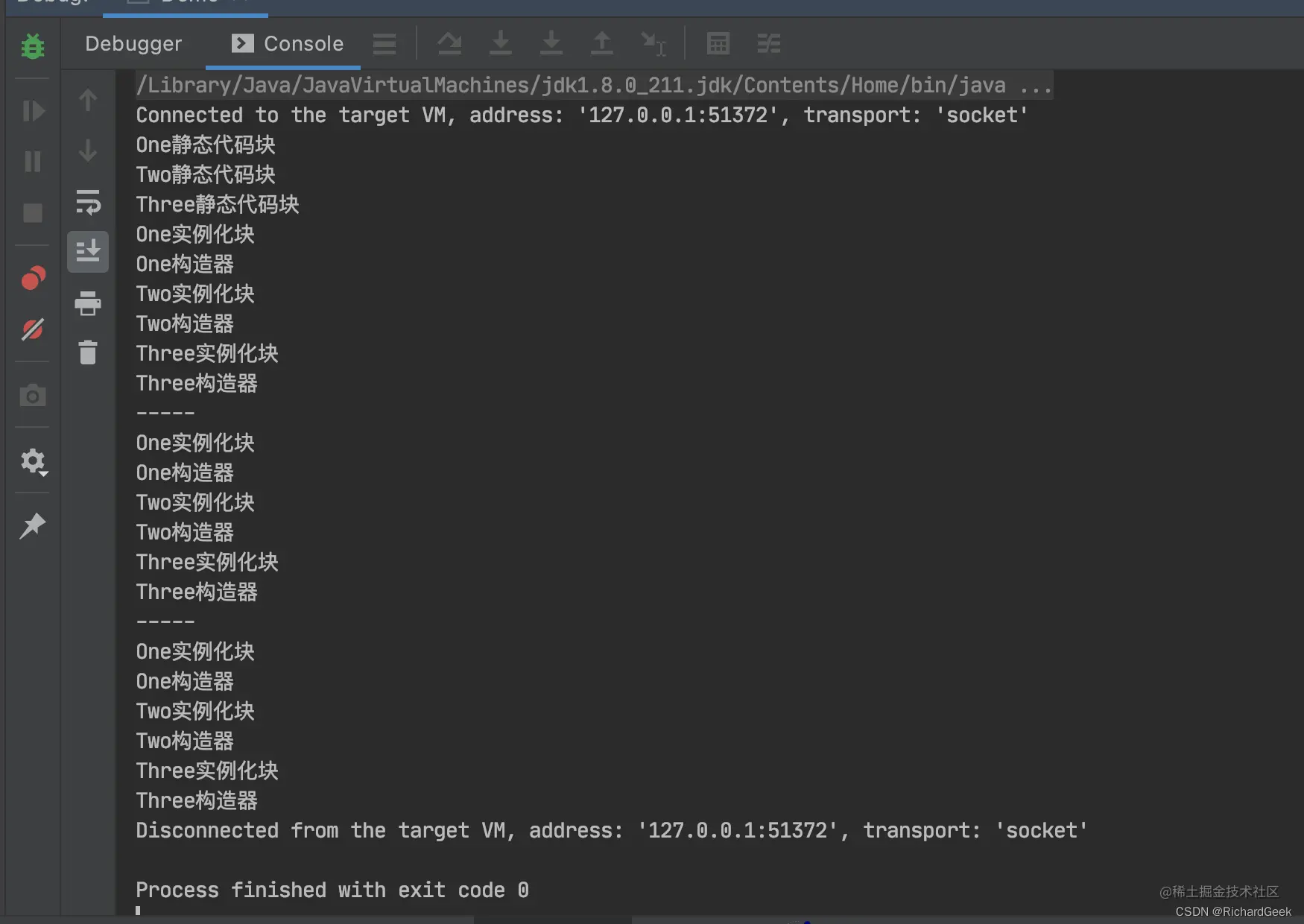This screenshot has width=1304, height=924.
Task: Click the 'One静态代码块' output line
Action: (x=206, y=145)
